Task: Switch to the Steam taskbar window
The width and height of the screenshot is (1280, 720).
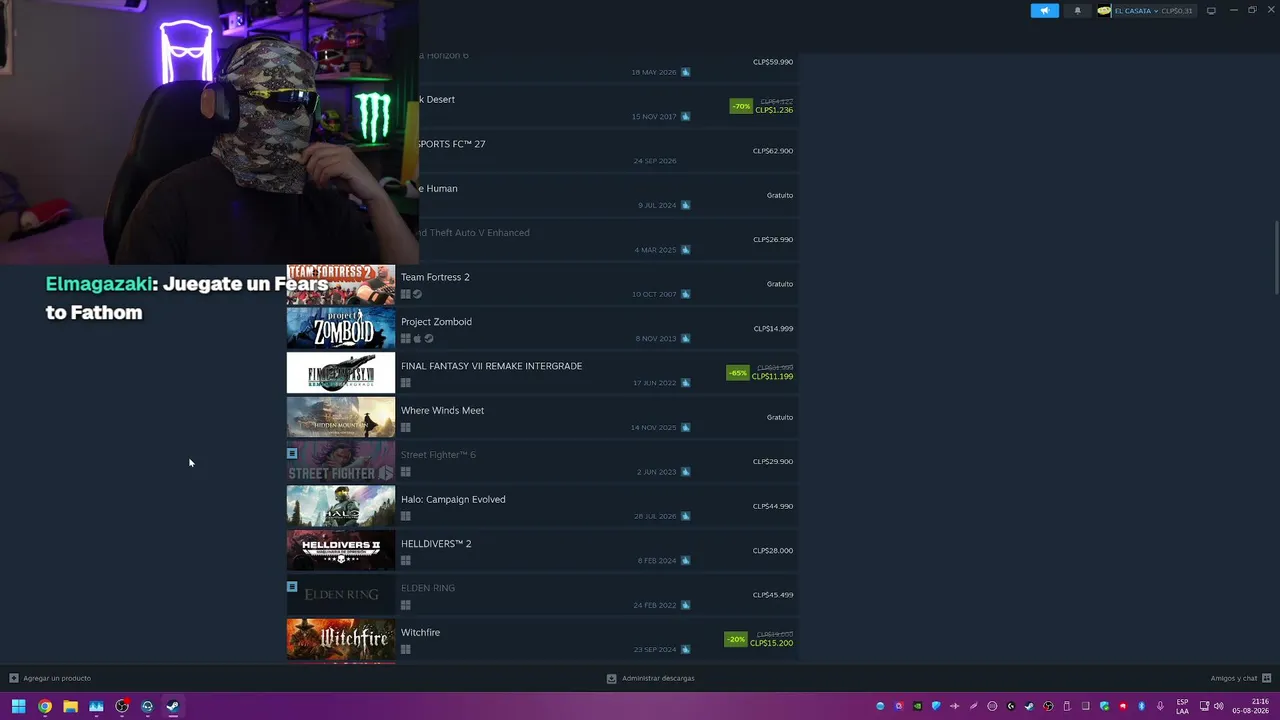Action: (x=173, y=706)
